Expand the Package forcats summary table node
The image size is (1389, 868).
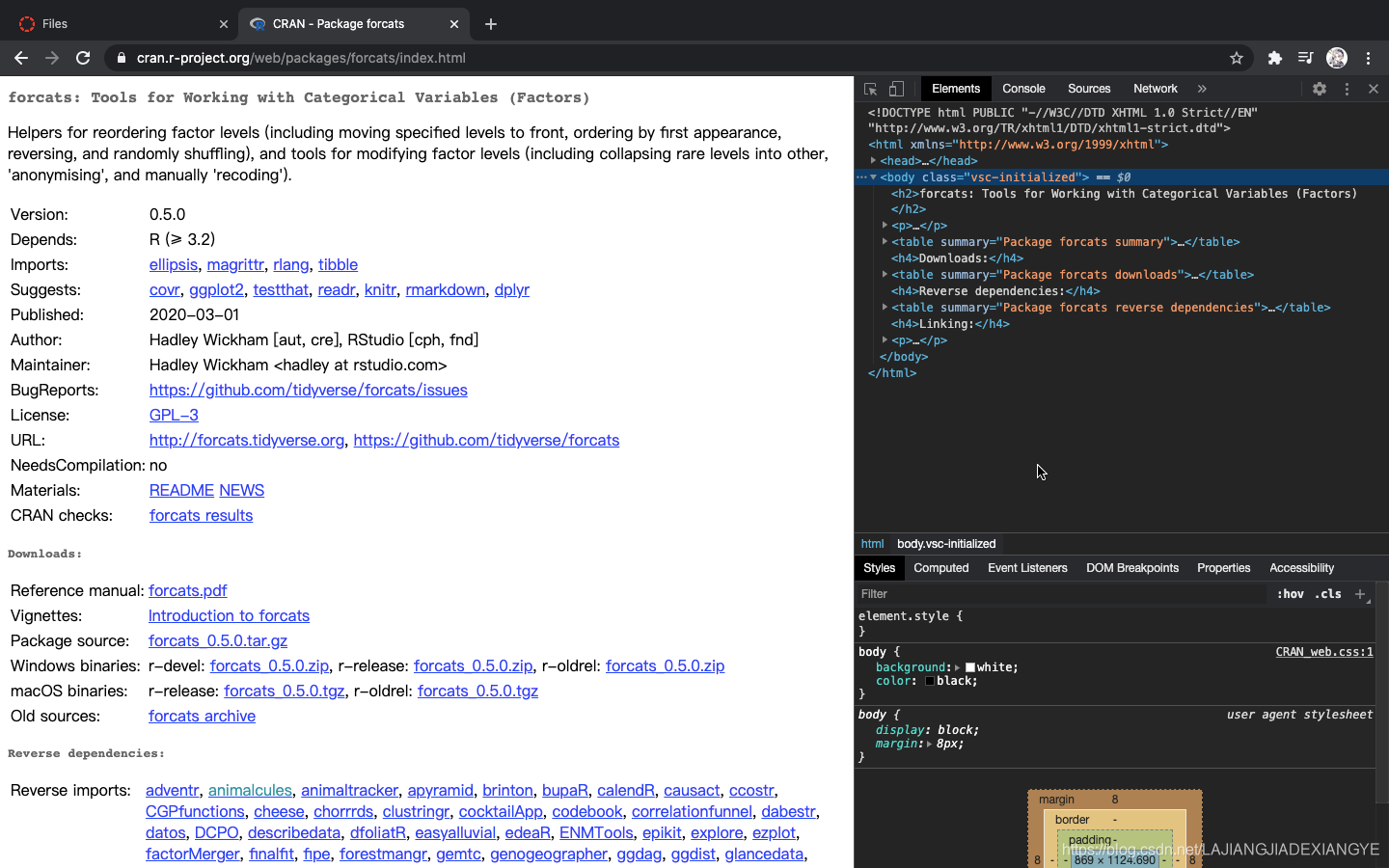[x=885, y=242]
